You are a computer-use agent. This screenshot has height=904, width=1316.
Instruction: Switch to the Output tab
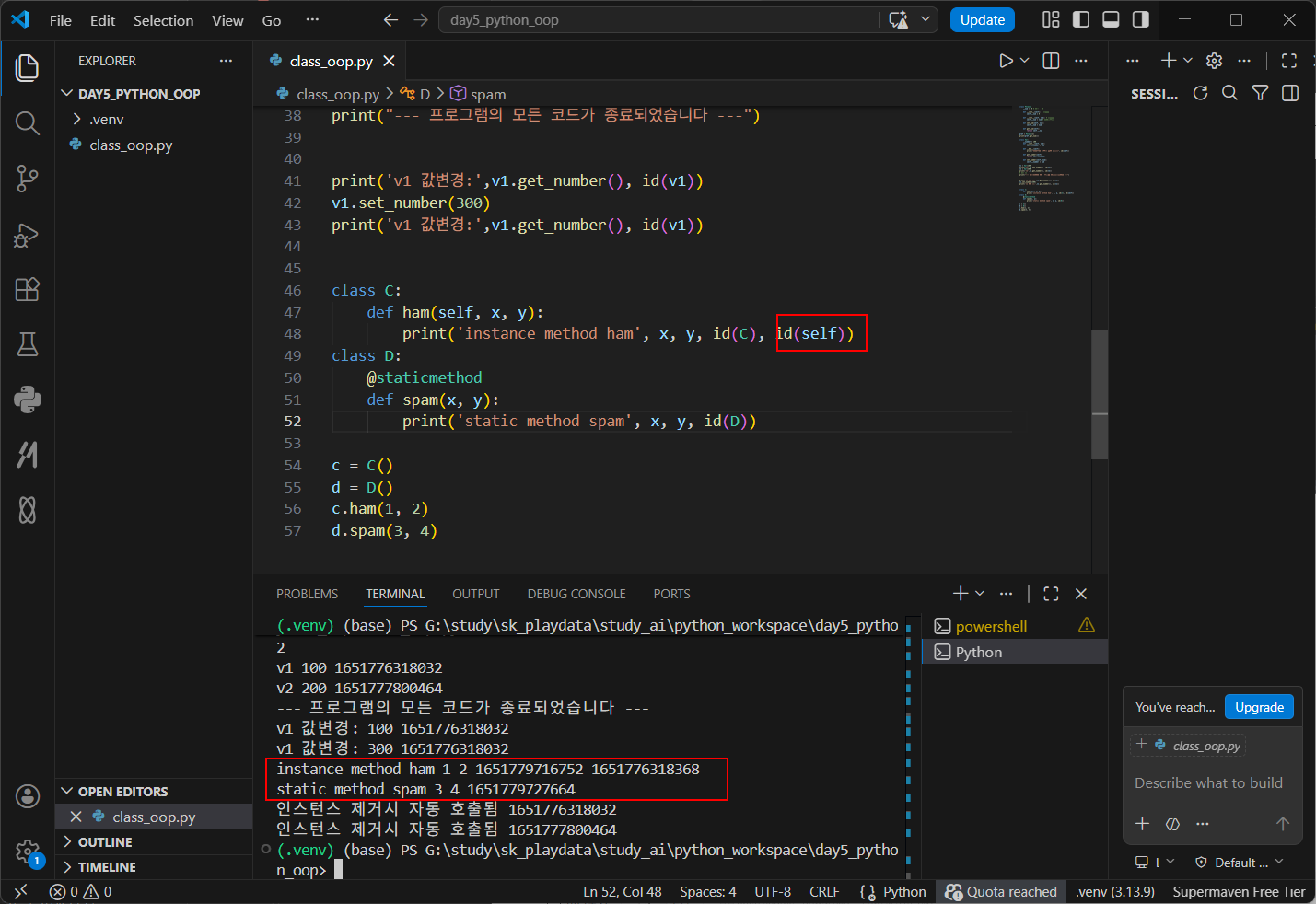(475, 594)
